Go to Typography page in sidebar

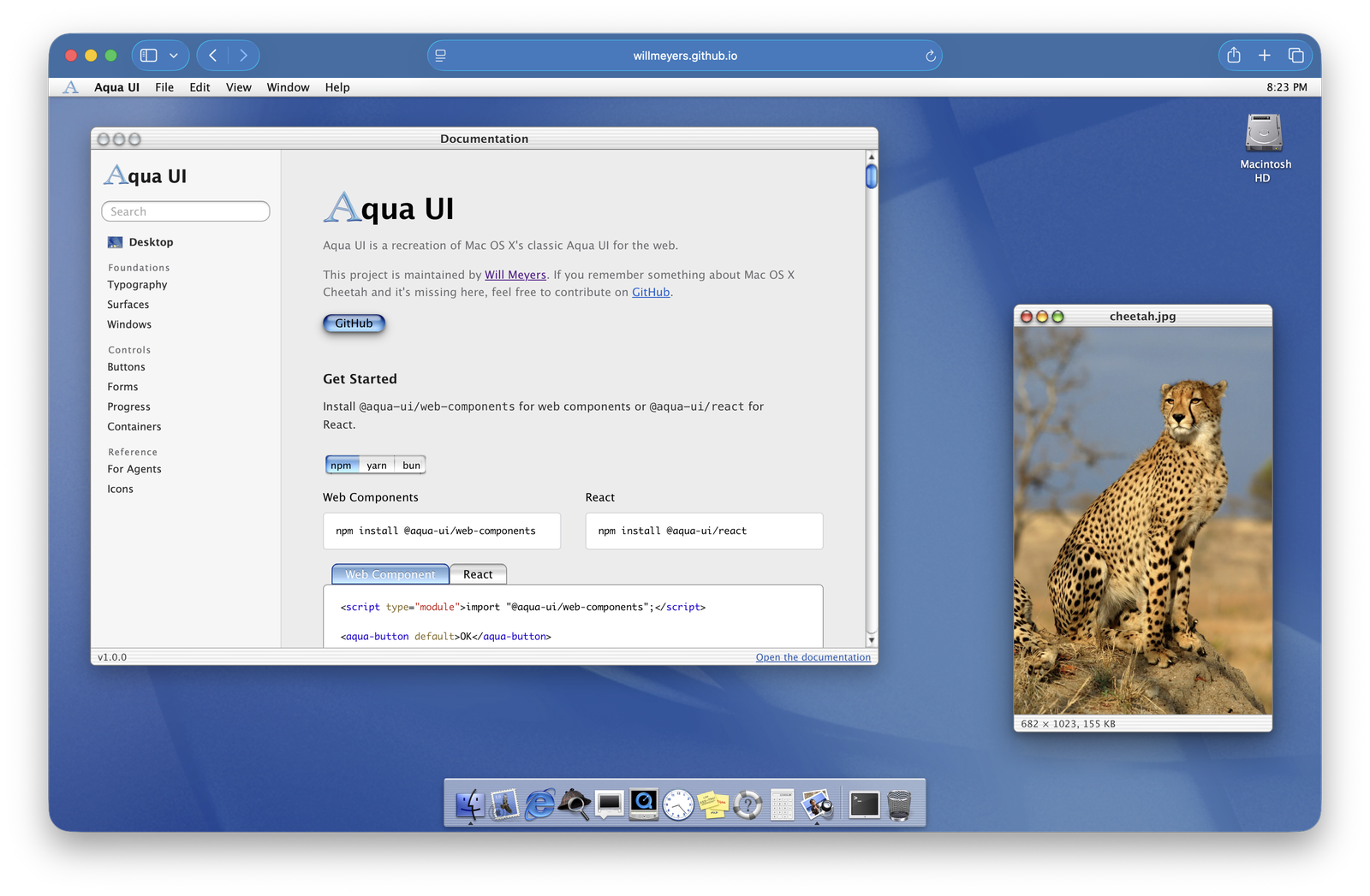click(x=137, y=285)
